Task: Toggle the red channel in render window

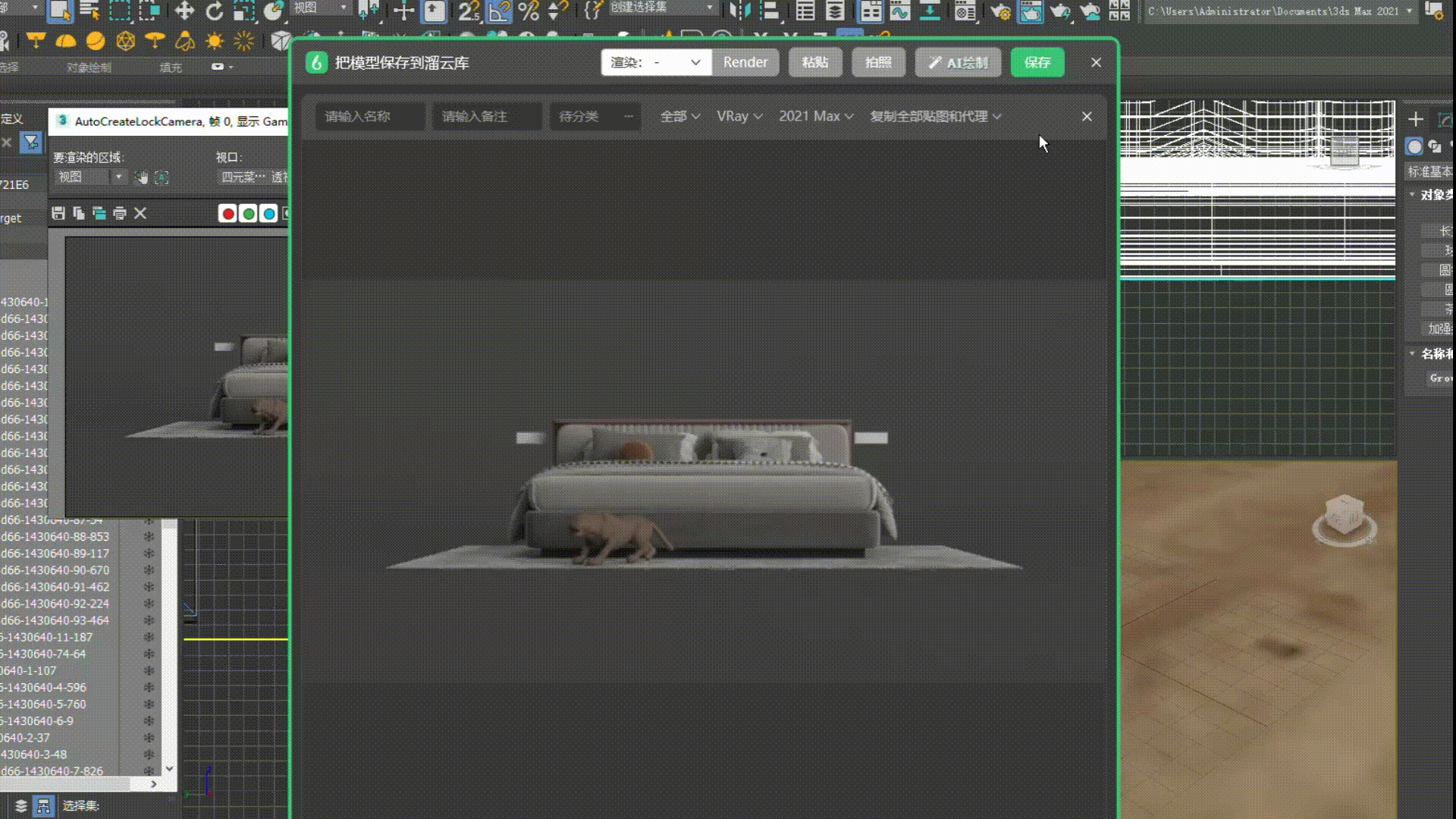Action: click(227, 214)
